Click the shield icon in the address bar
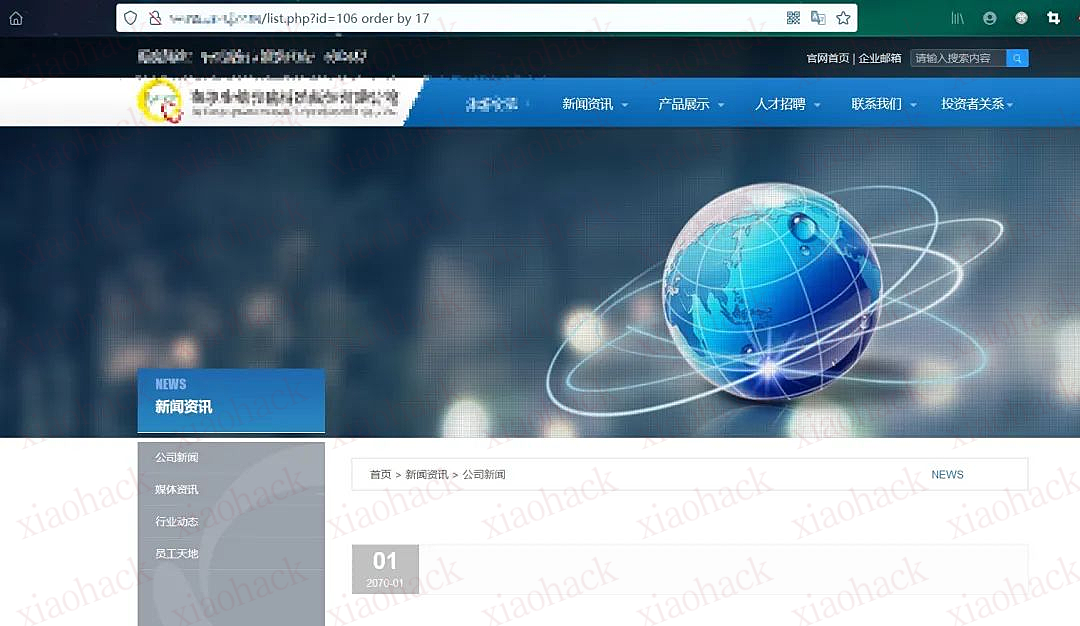This screenshot has width=1080, height=626. [130, 18]
